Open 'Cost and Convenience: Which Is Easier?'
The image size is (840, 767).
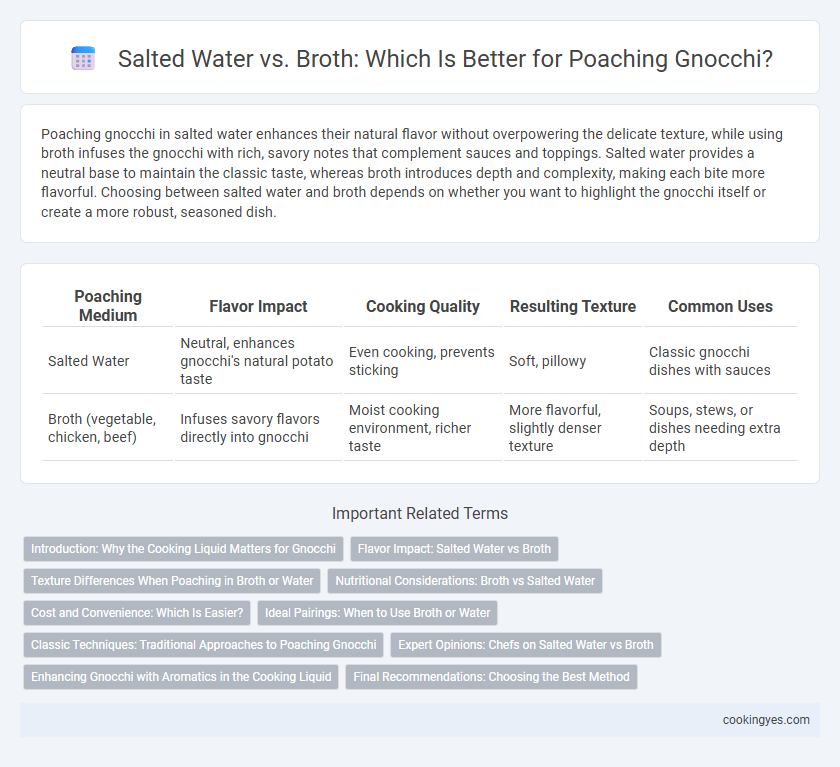coord(137,613)
